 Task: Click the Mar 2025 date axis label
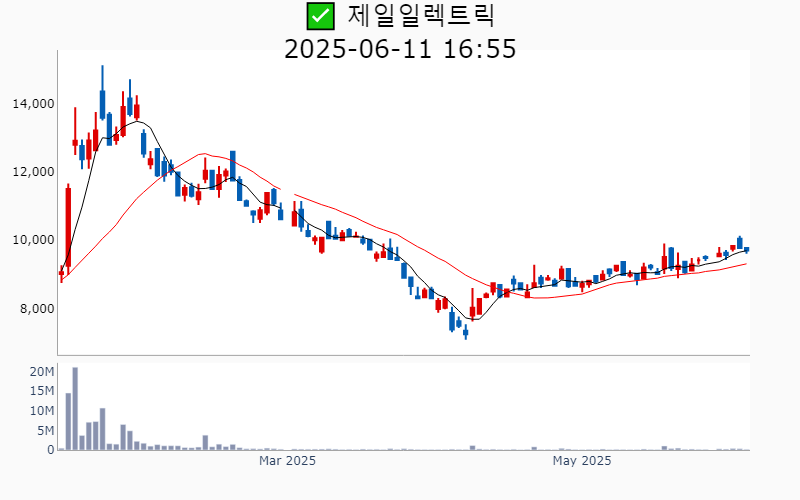(x=287, y=461)
